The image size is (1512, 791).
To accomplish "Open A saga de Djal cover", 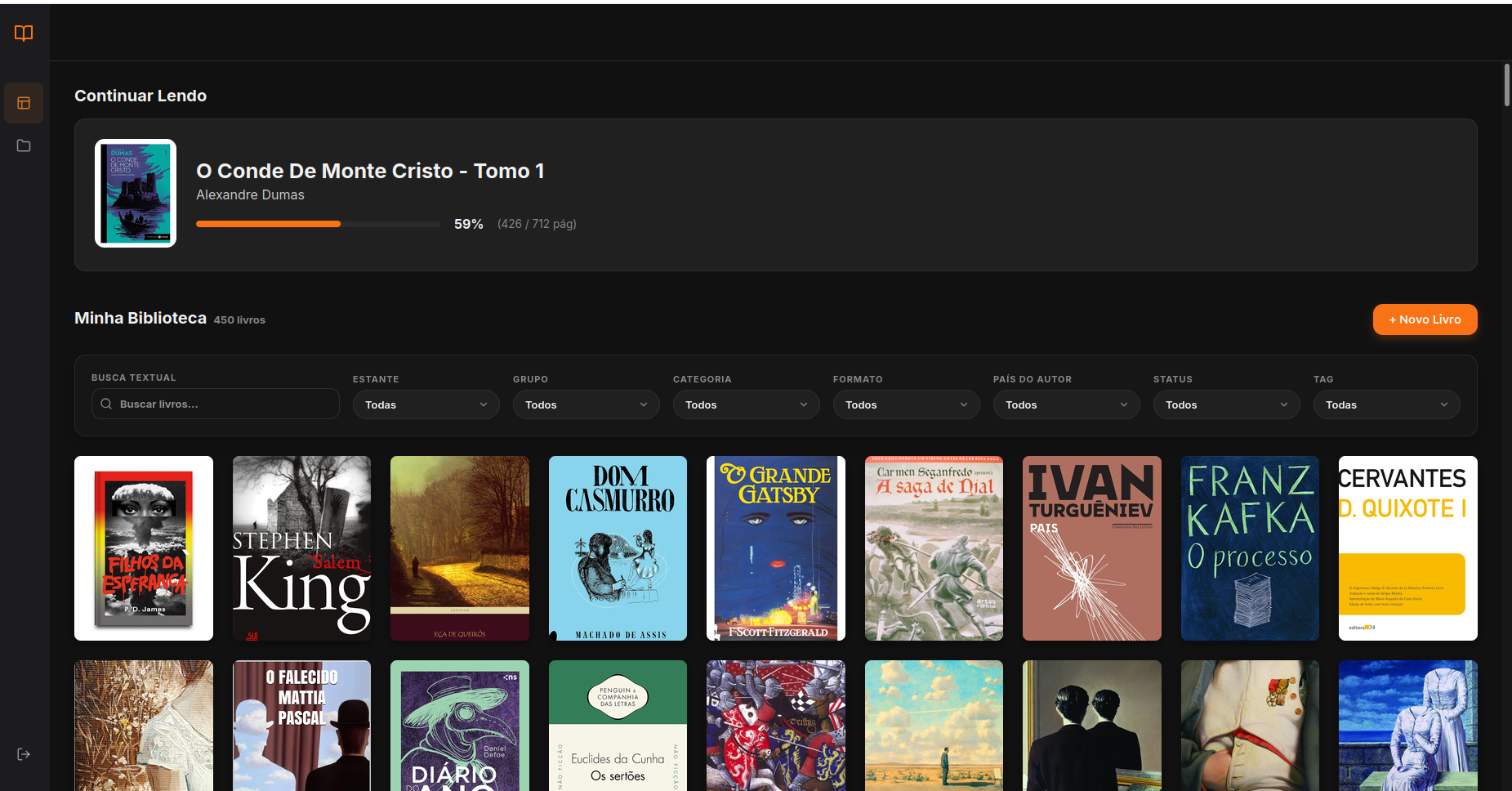I will click(934, 548).
